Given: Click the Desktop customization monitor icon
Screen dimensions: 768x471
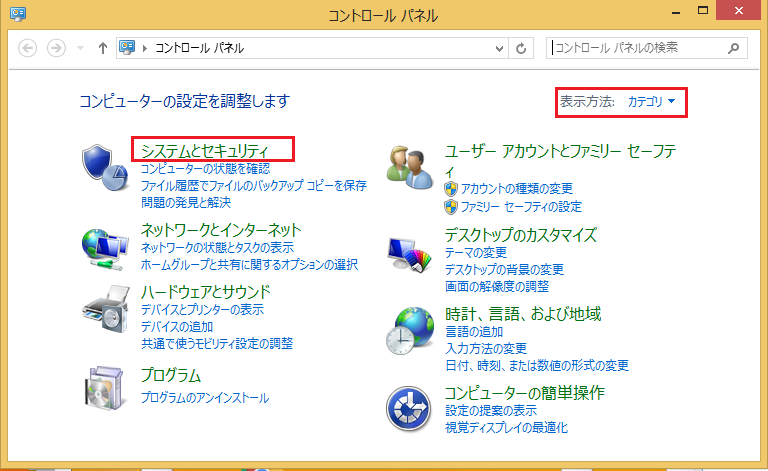Looking at the screenshot, I should (x=409, y=254).
